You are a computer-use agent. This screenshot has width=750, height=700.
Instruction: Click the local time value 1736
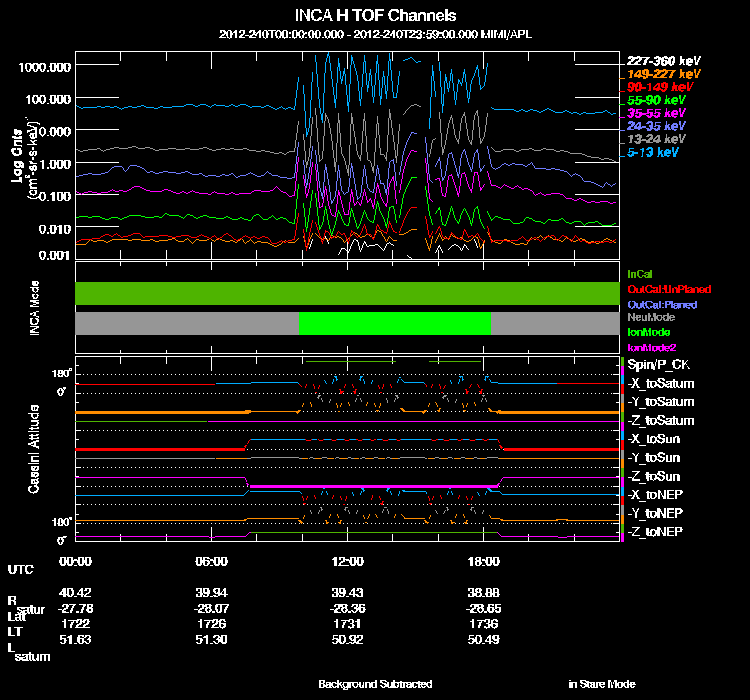(484, 624)
